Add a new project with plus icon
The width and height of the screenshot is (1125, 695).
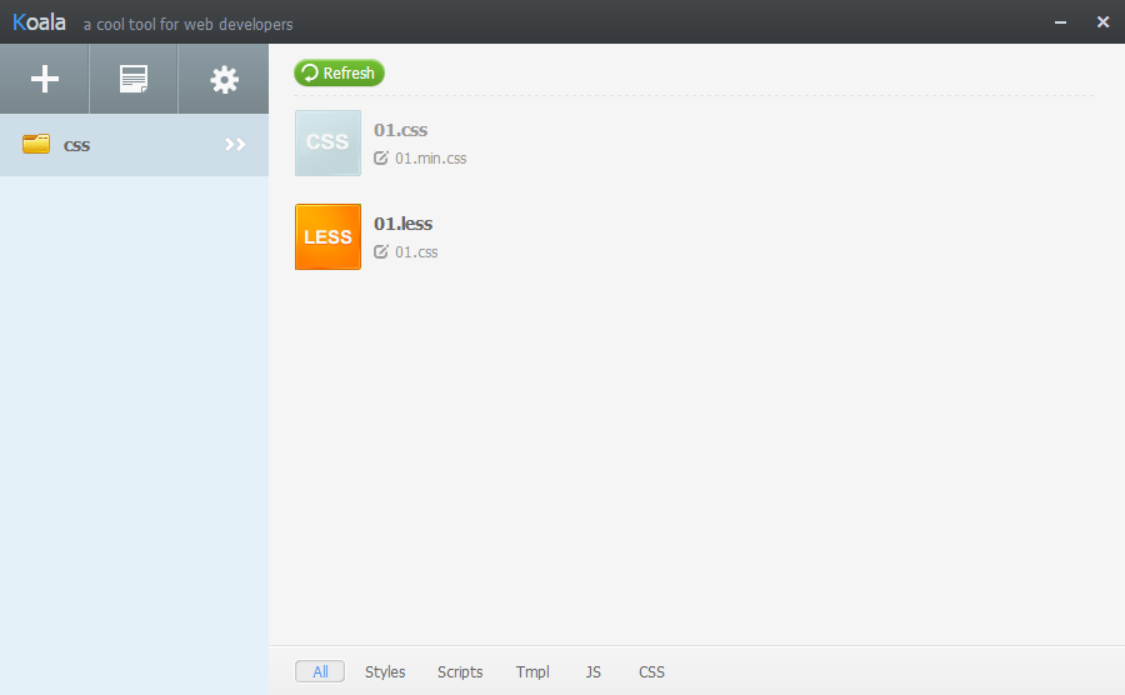44,79
